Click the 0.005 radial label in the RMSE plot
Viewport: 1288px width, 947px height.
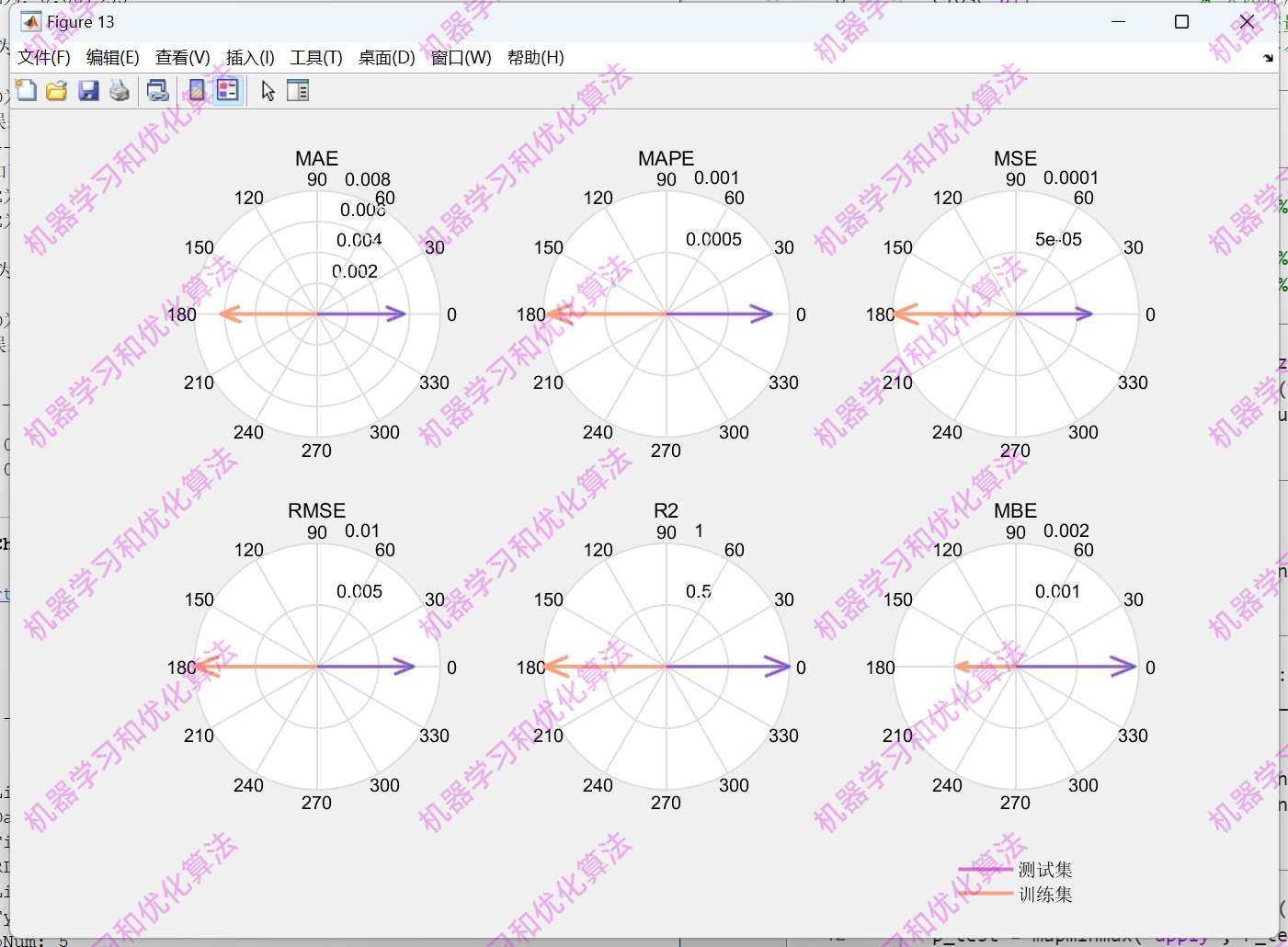point(359,591)
